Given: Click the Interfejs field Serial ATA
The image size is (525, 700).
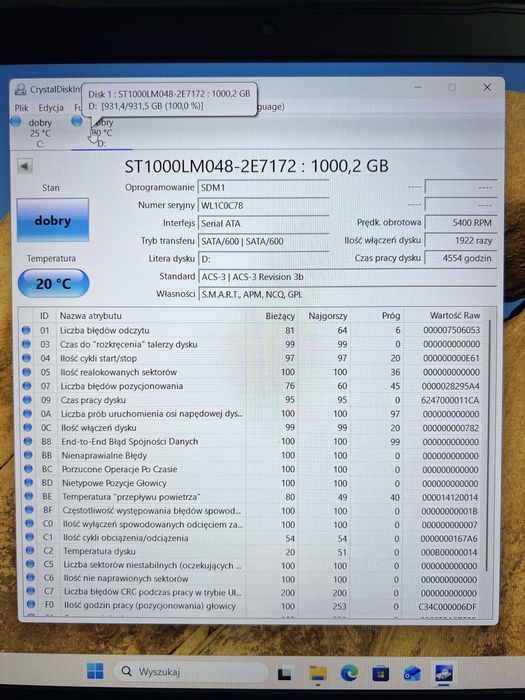Looking at the screenshot, I should coord(263,223).
